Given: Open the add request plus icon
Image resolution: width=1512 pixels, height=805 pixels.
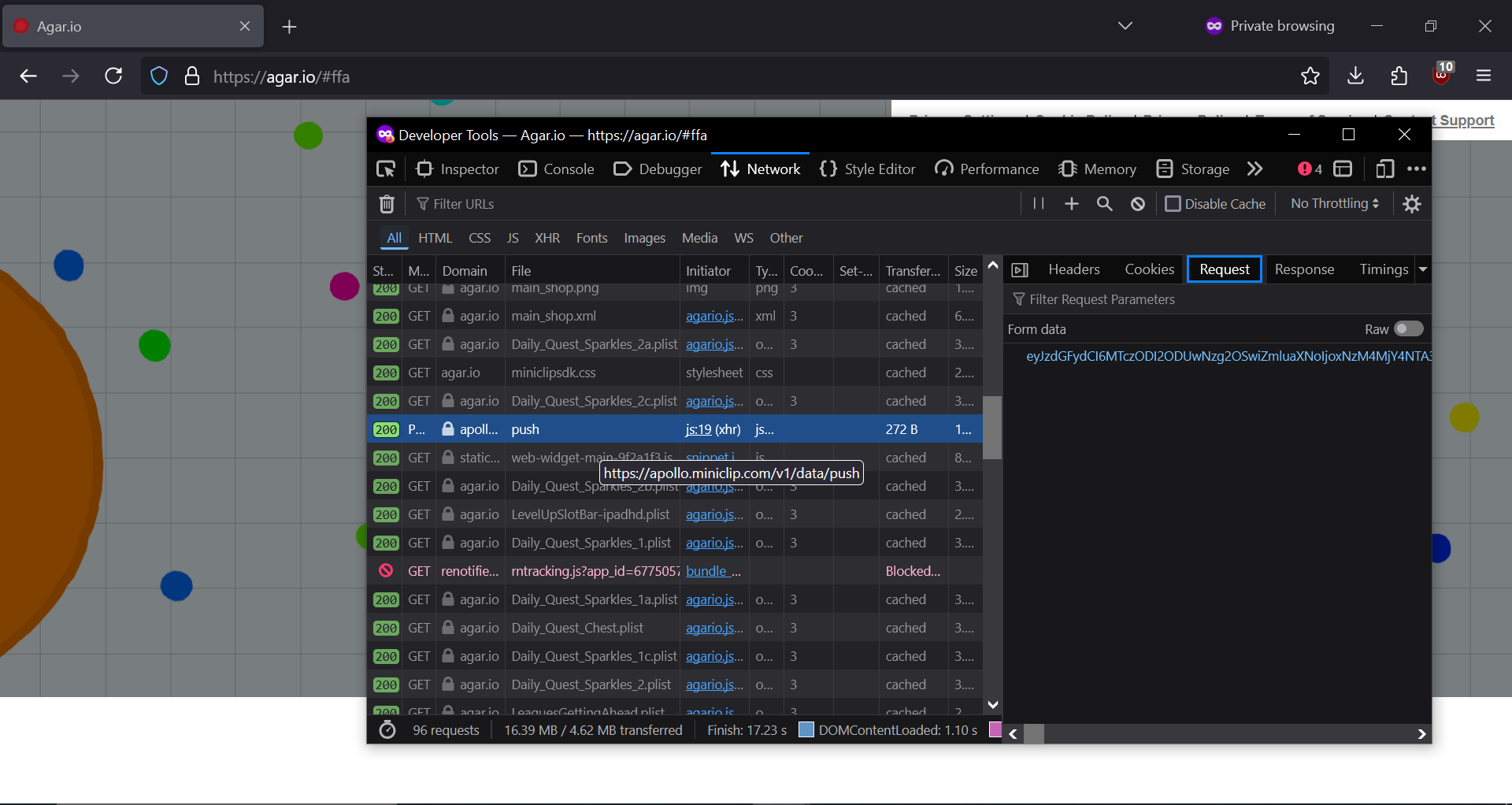Looking at the screenshot, I should coord(1072,204).
